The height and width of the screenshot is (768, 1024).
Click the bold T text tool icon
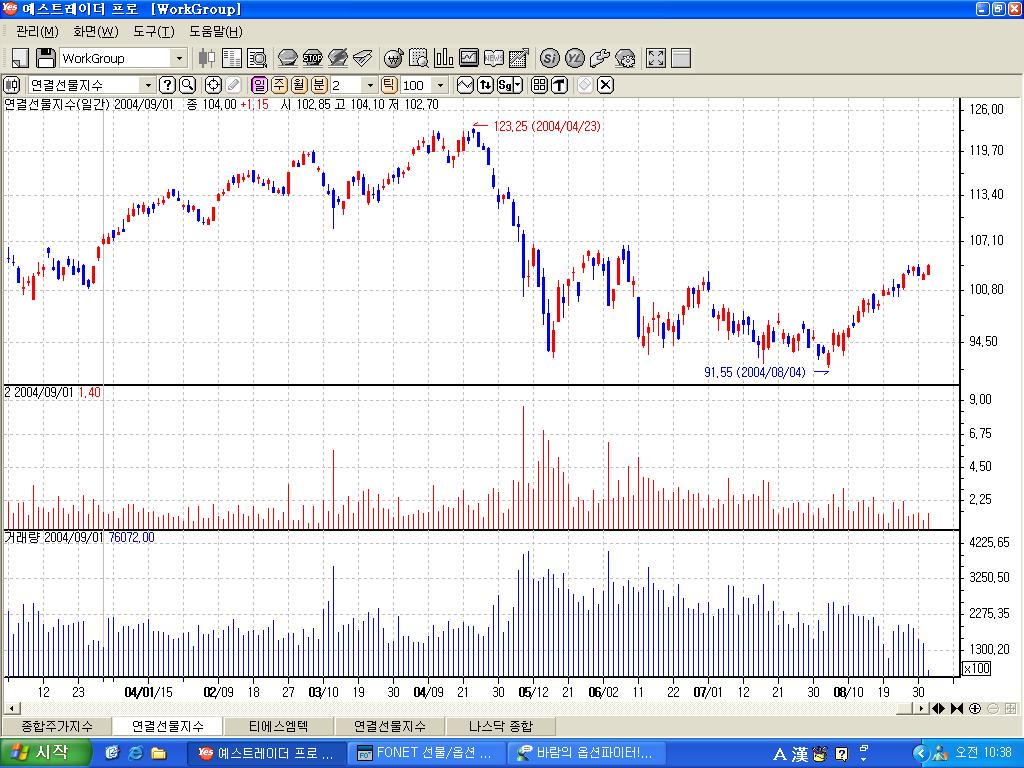pyautogui.click(x=559, y=85)
